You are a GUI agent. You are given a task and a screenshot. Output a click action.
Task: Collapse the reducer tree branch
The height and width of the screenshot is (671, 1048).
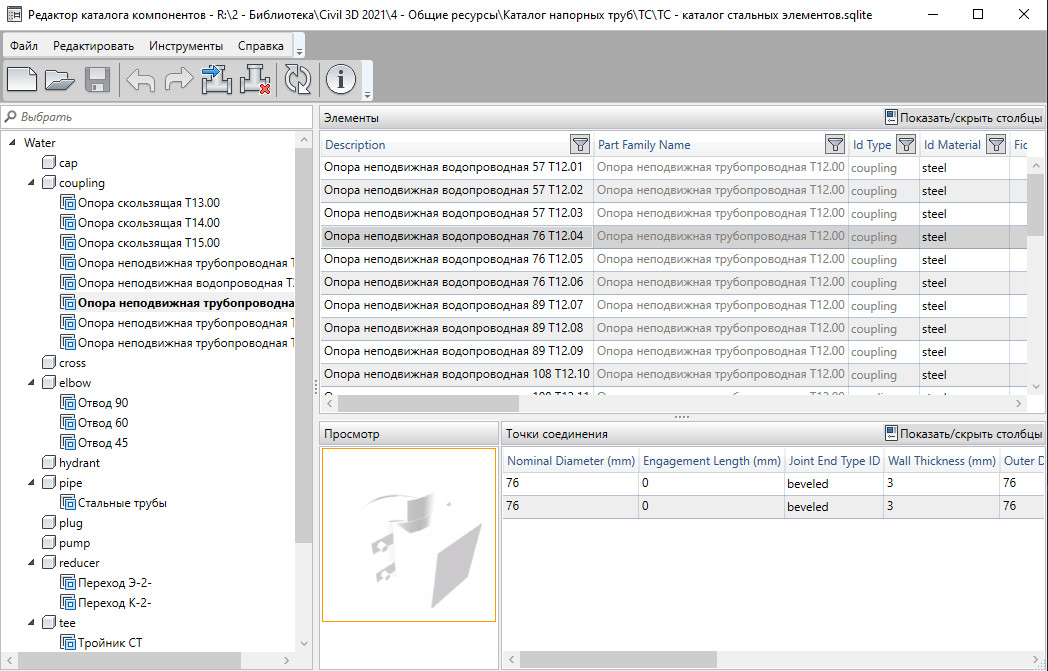click(x=31, y=563)
